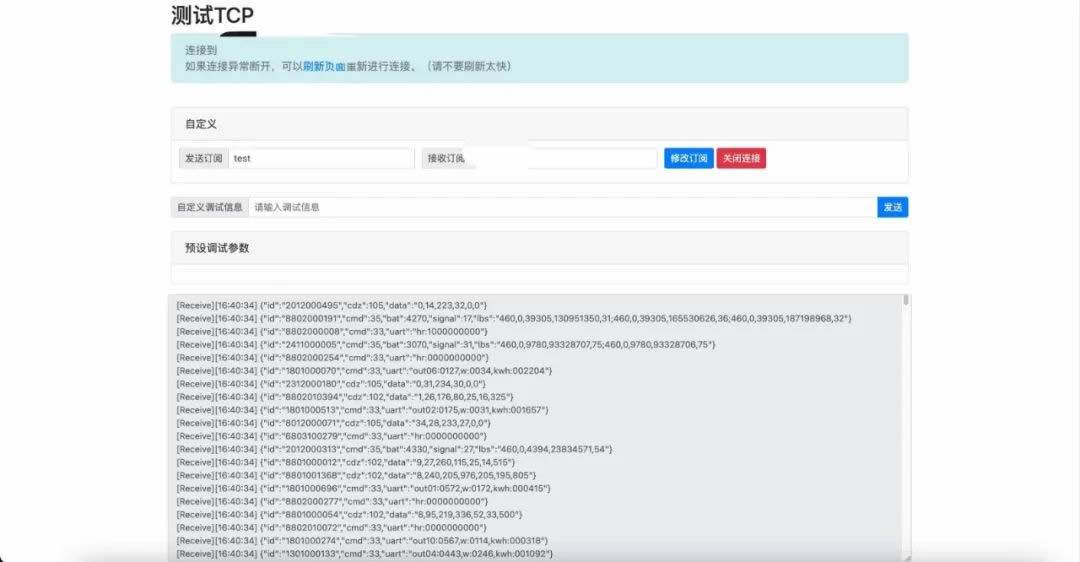Click the log line with id 1301000133
Viewport: 1080px width, 562px height.
click(365, 553)
